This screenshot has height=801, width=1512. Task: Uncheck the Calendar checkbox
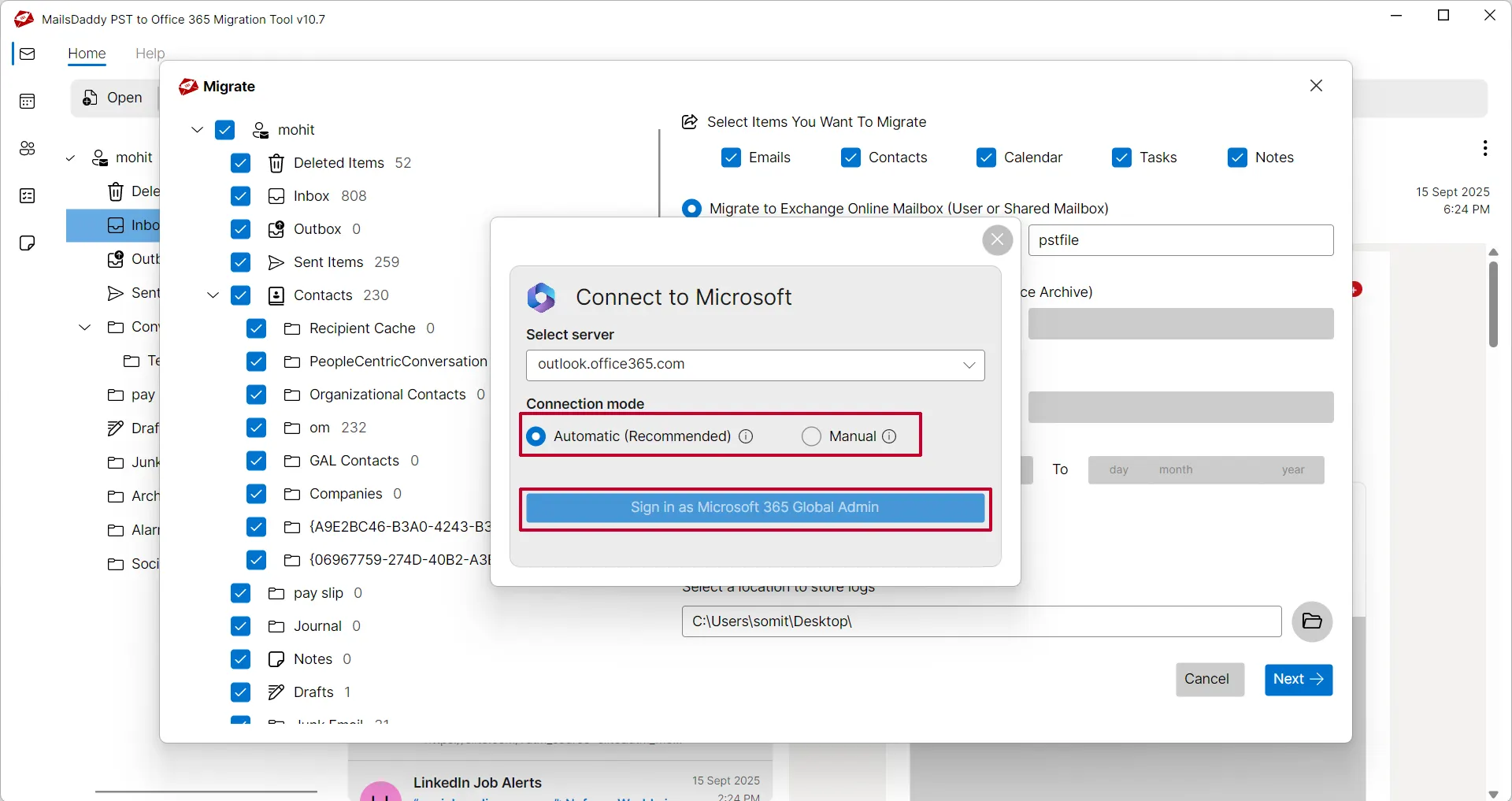(x=986, y=158)
